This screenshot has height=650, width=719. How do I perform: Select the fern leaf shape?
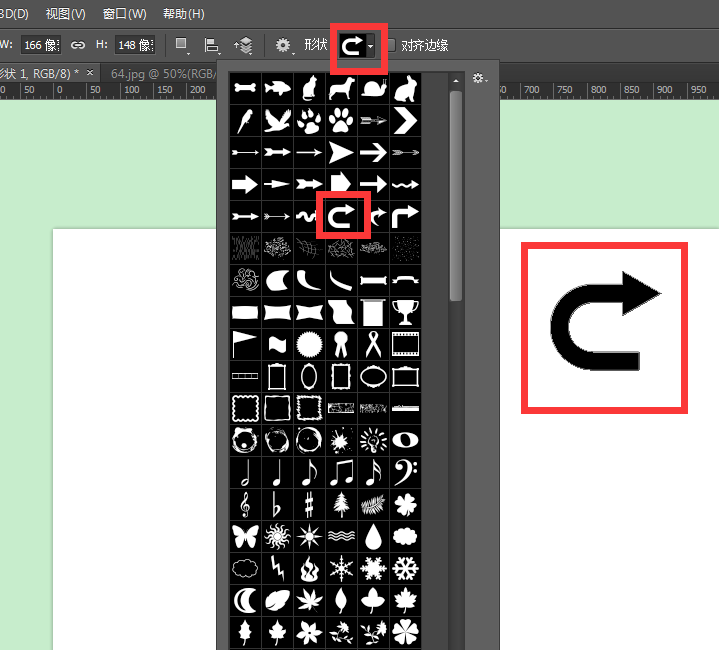(373, 505)
